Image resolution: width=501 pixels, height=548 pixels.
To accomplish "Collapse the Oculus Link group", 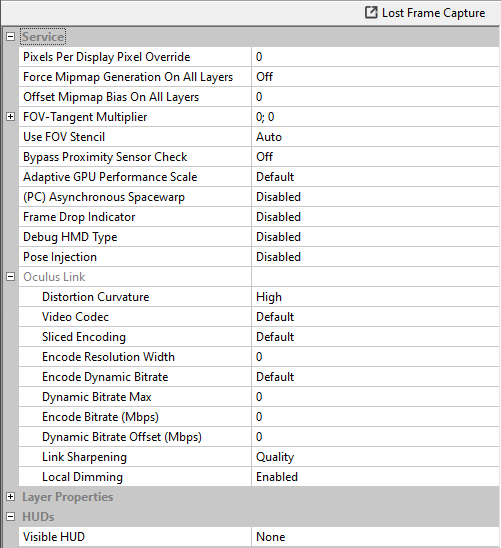I will pyautogui.click(x=10, y=277).
